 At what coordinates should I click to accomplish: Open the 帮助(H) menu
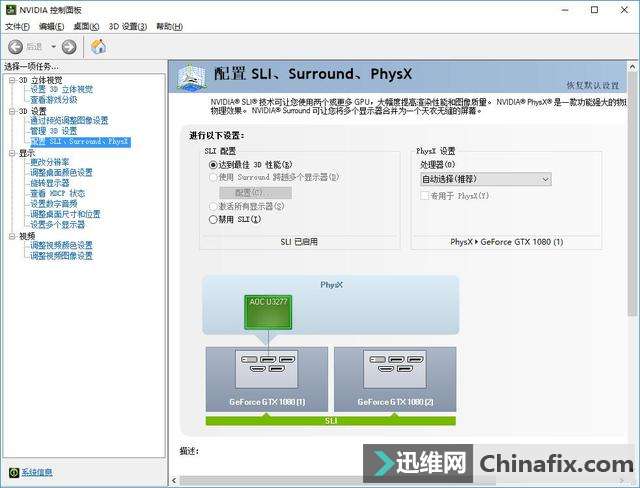tap(169, 27)
